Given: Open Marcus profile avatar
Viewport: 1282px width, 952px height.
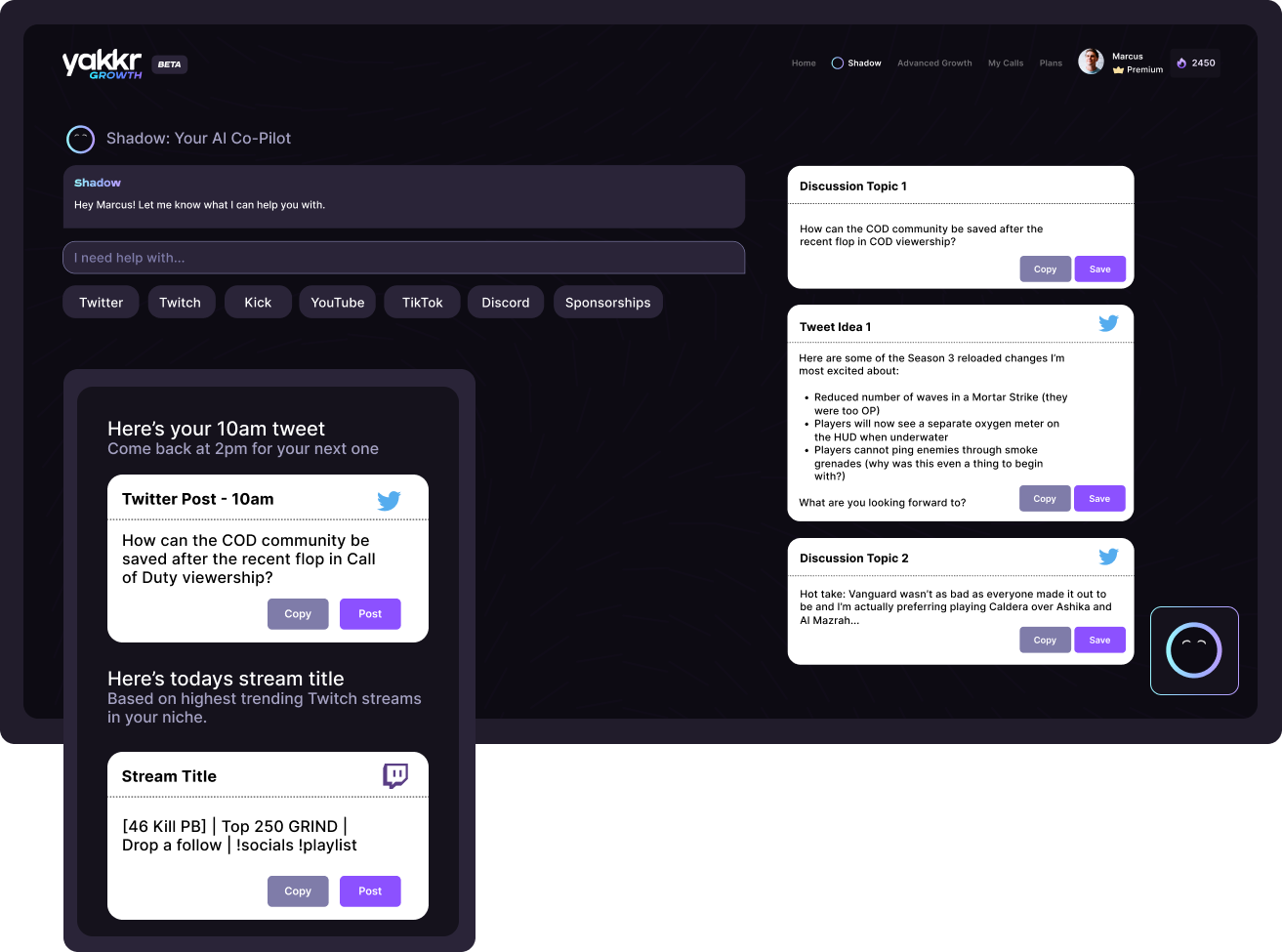Looking at the screenshot, I should tap(1091, 62).
